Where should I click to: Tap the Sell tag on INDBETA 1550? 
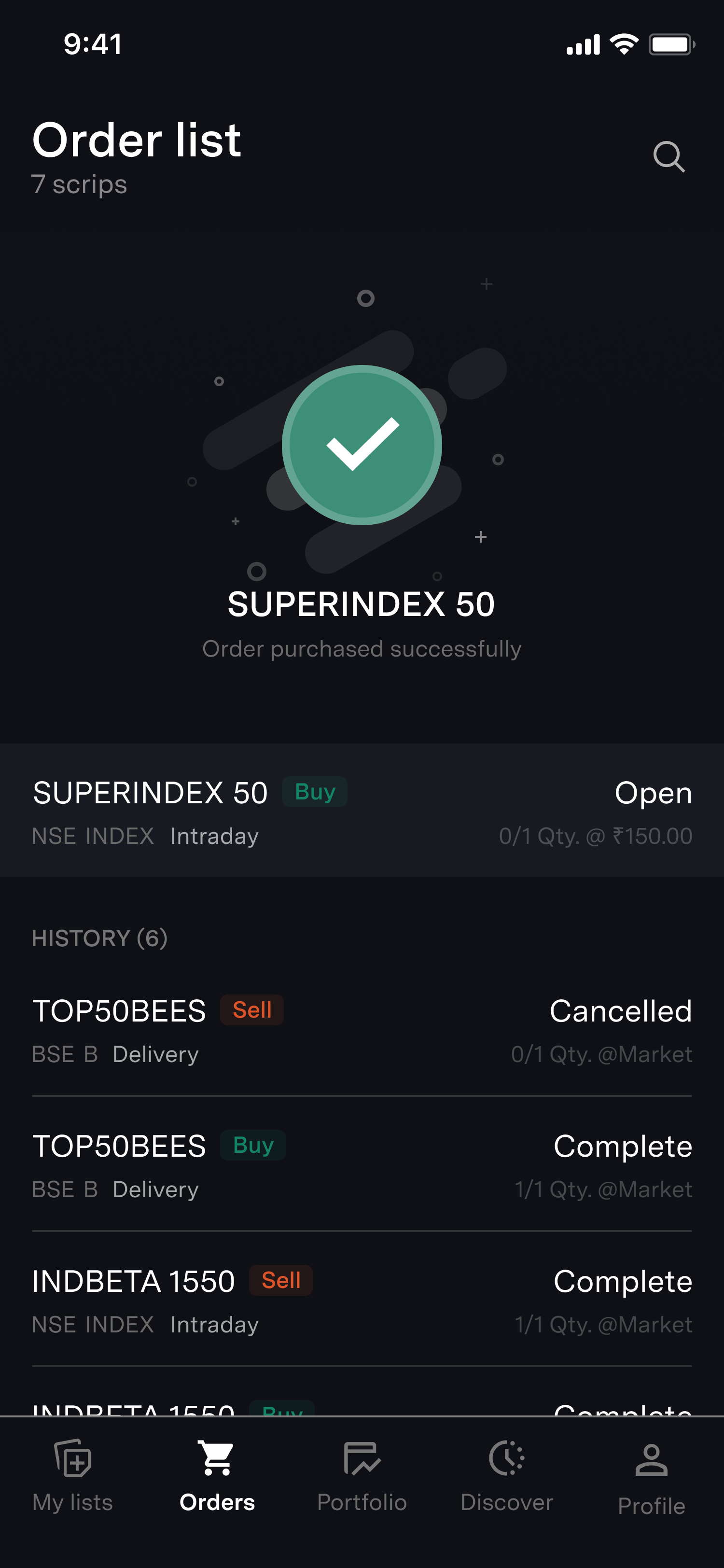(x=280, y=1280)
